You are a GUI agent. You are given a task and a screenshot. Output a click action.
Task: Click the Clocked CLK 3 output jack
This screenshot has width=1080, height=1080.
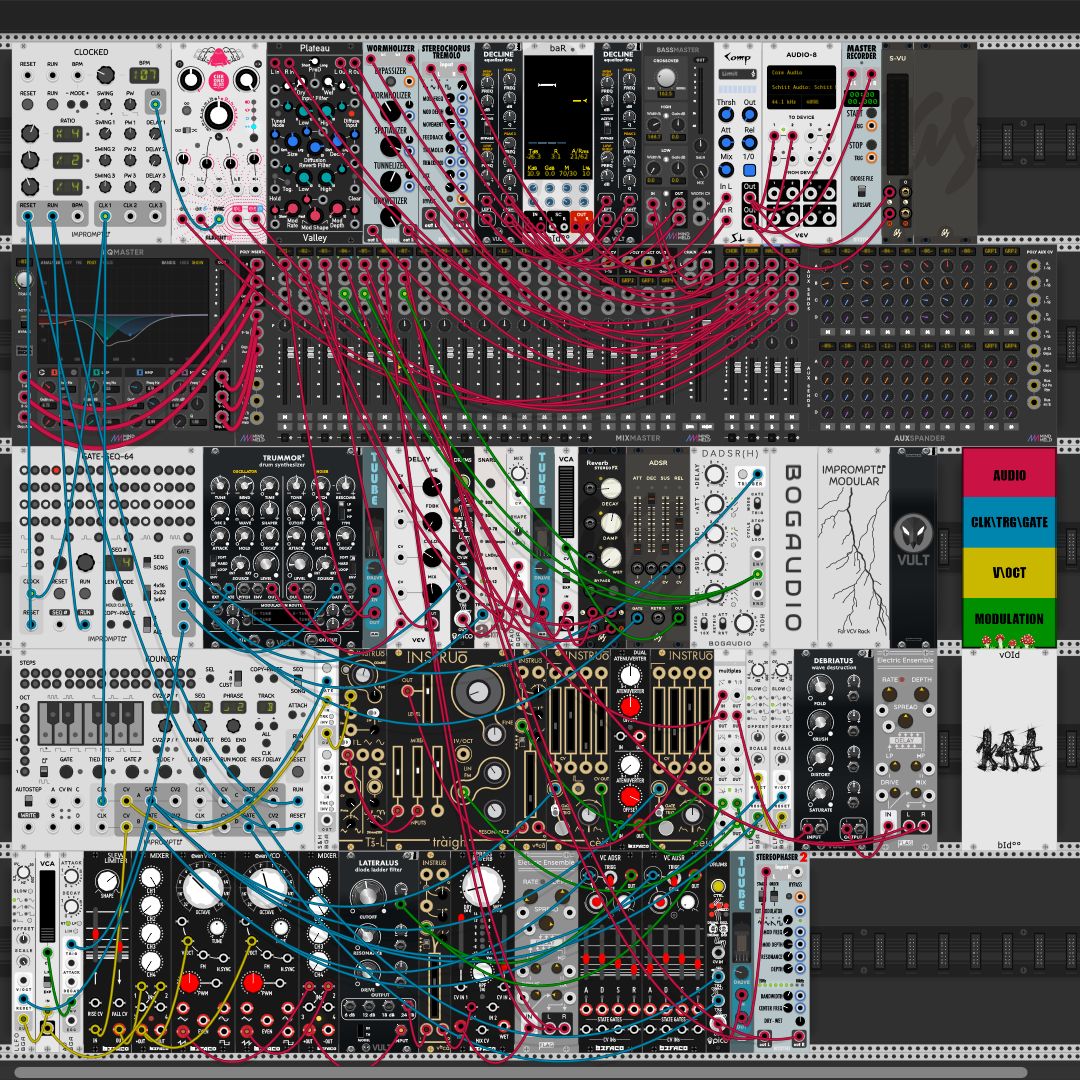click(x=155, y=216)
